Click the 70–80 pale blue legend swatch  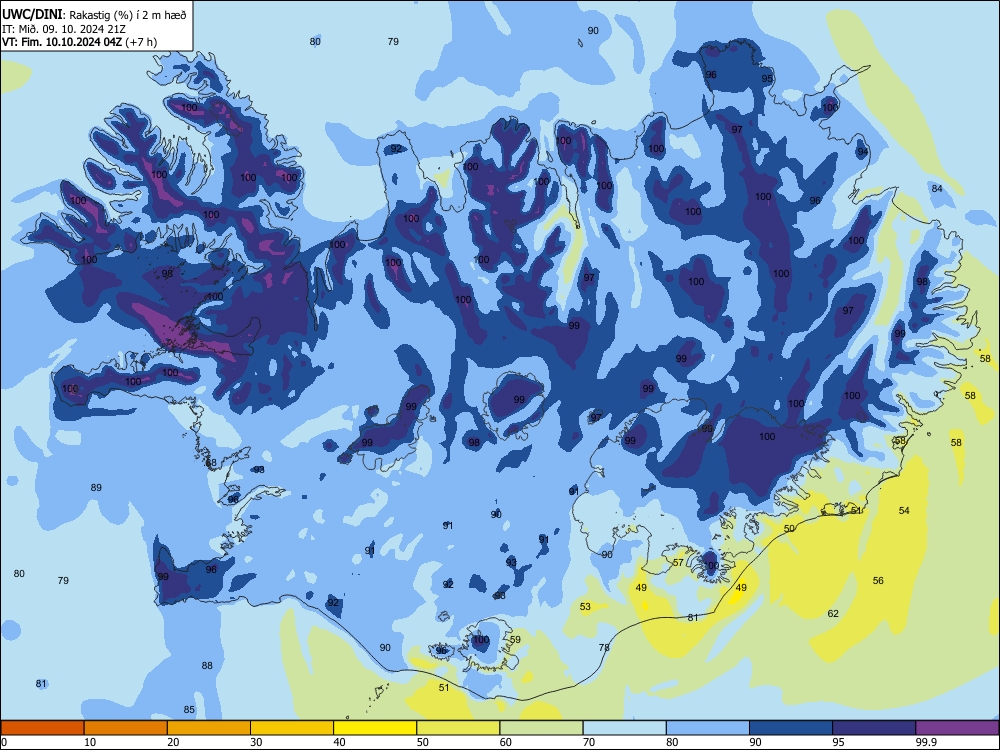pyautogui.click(x=624, y=728)
